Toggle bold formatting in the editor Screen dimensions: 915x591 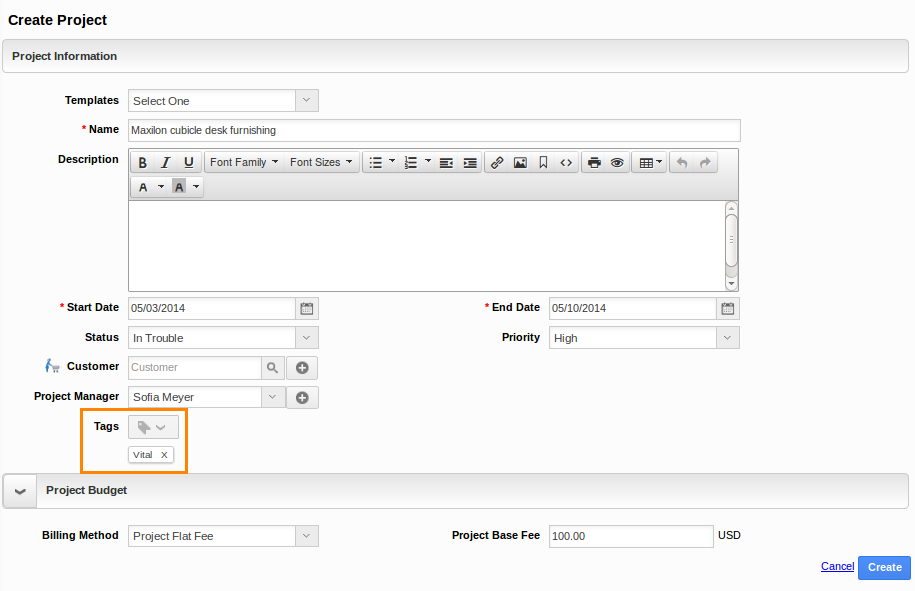click(x=143, y=161)
